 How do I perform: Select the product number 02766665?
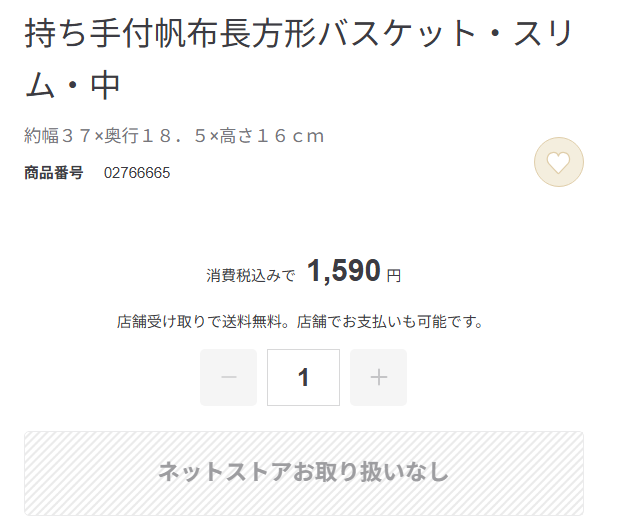tap(137, 173)
